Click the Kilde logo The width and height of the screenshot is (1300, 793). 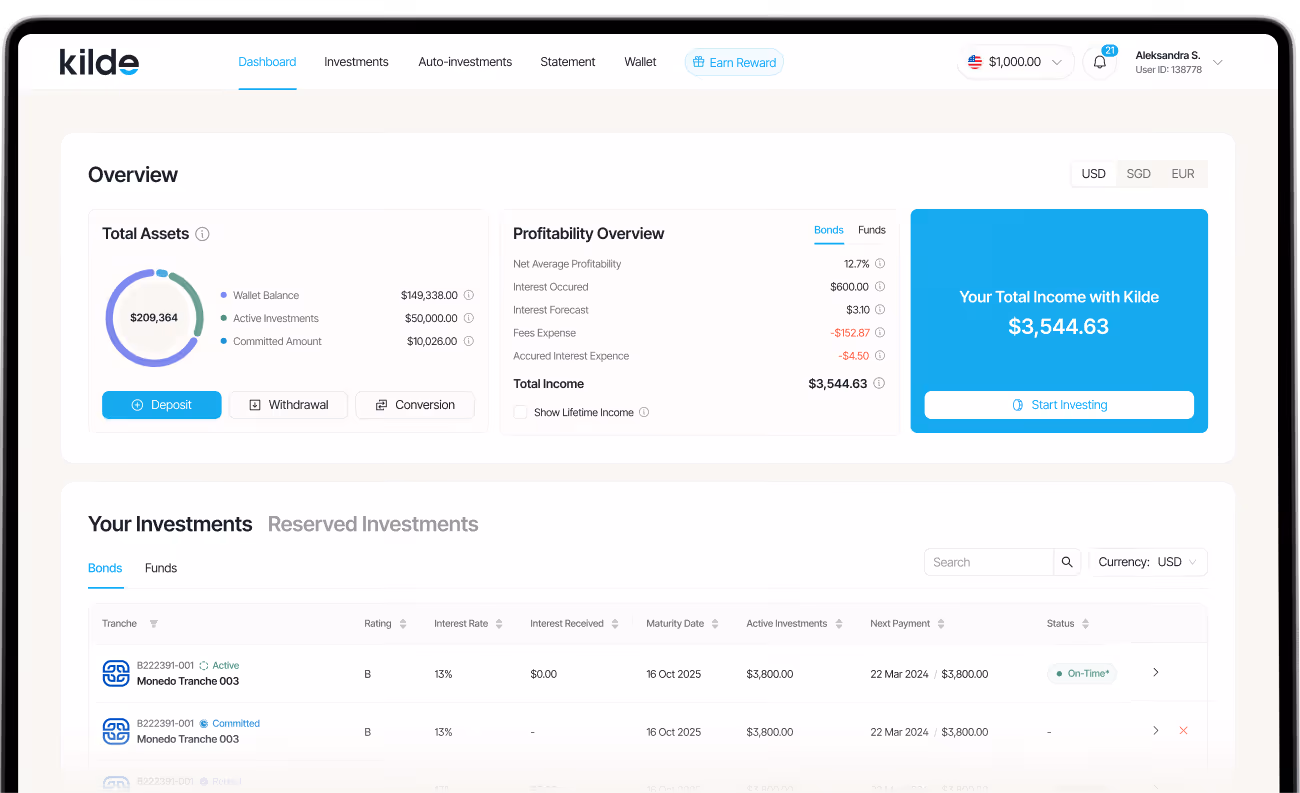[x=99, y=62]
